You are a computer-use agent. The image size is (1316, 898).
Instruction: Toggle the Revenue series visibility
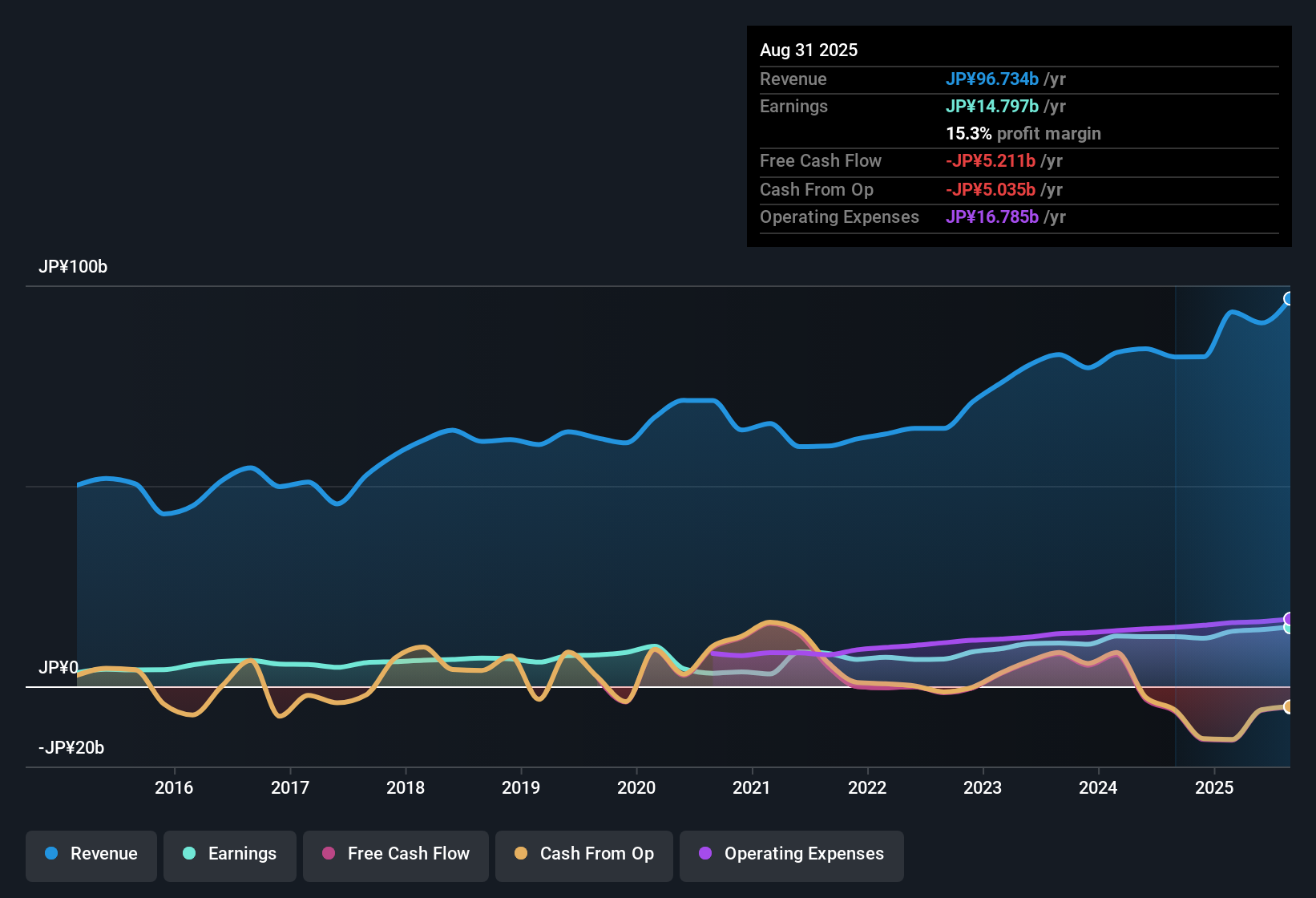(91, 854)
